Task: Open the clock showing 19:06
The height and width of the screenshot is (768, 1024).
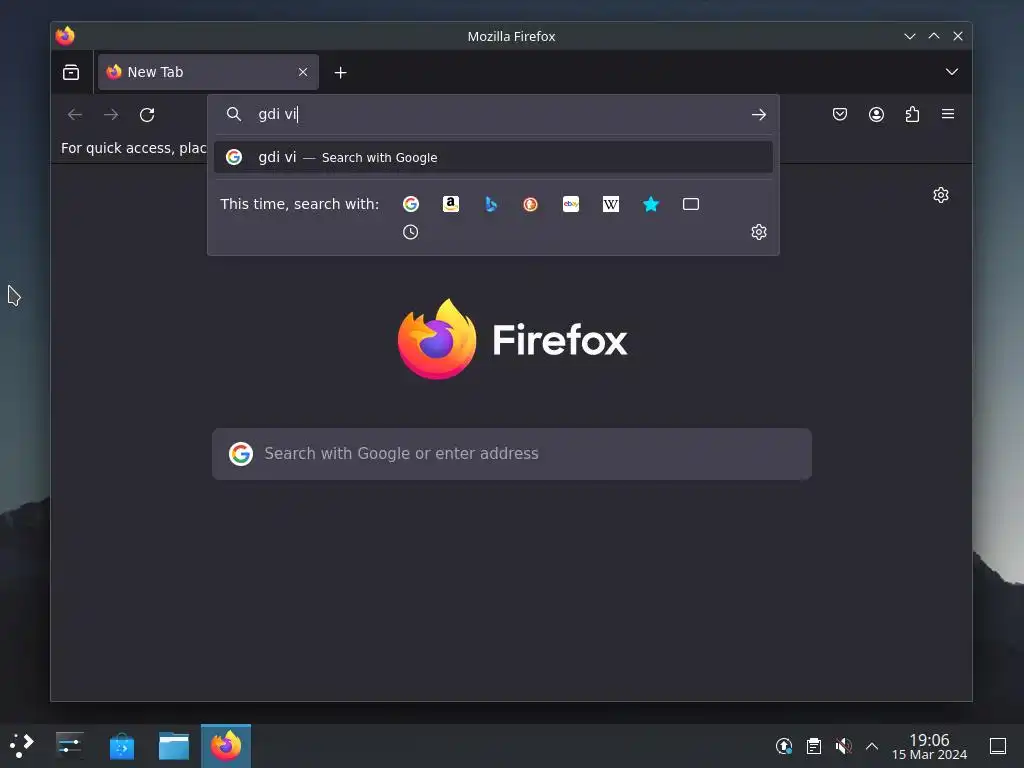Action: pyautogui.click(x=929, y=746)
